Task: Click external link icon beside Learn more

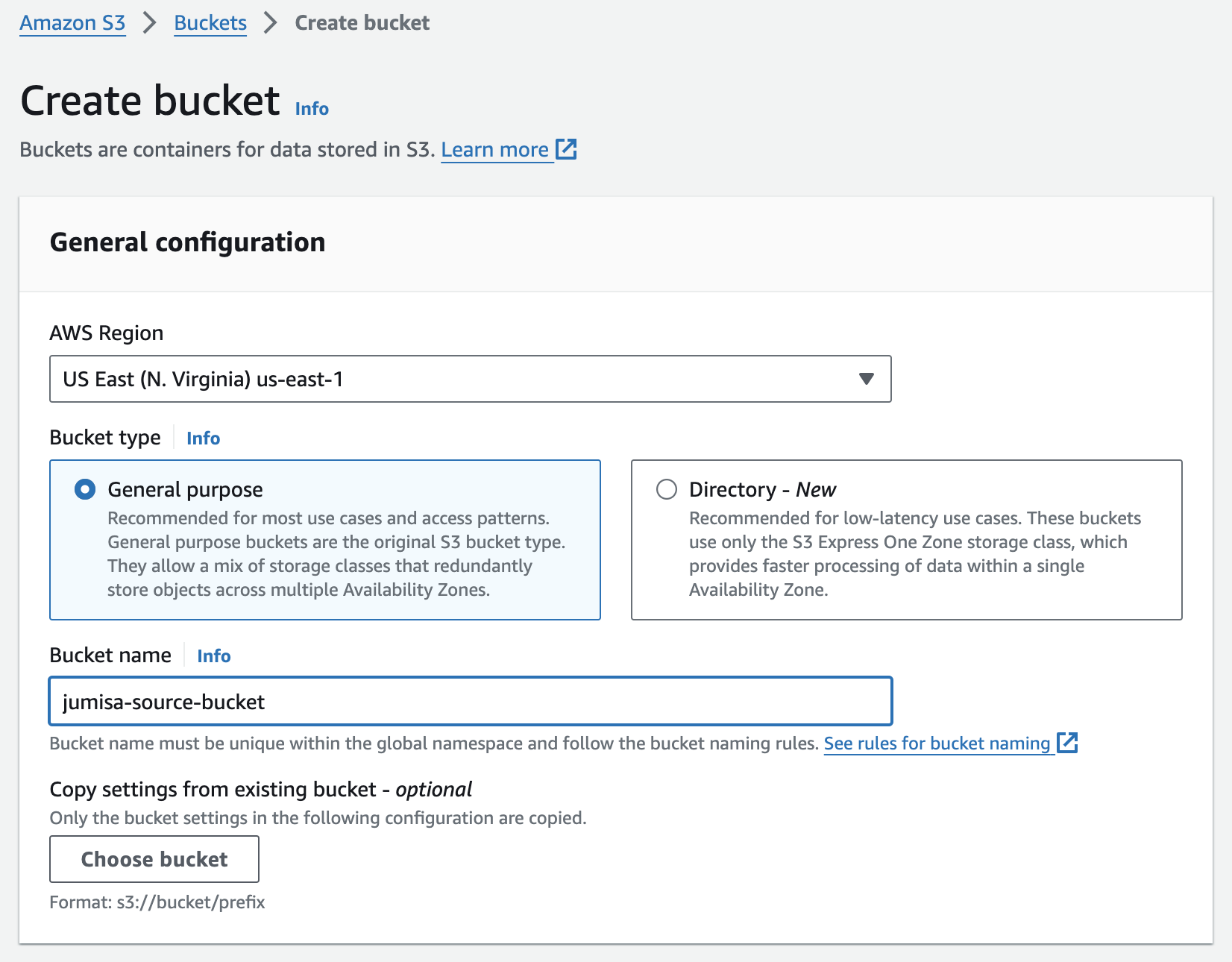Action: click(x=567, y=149)
